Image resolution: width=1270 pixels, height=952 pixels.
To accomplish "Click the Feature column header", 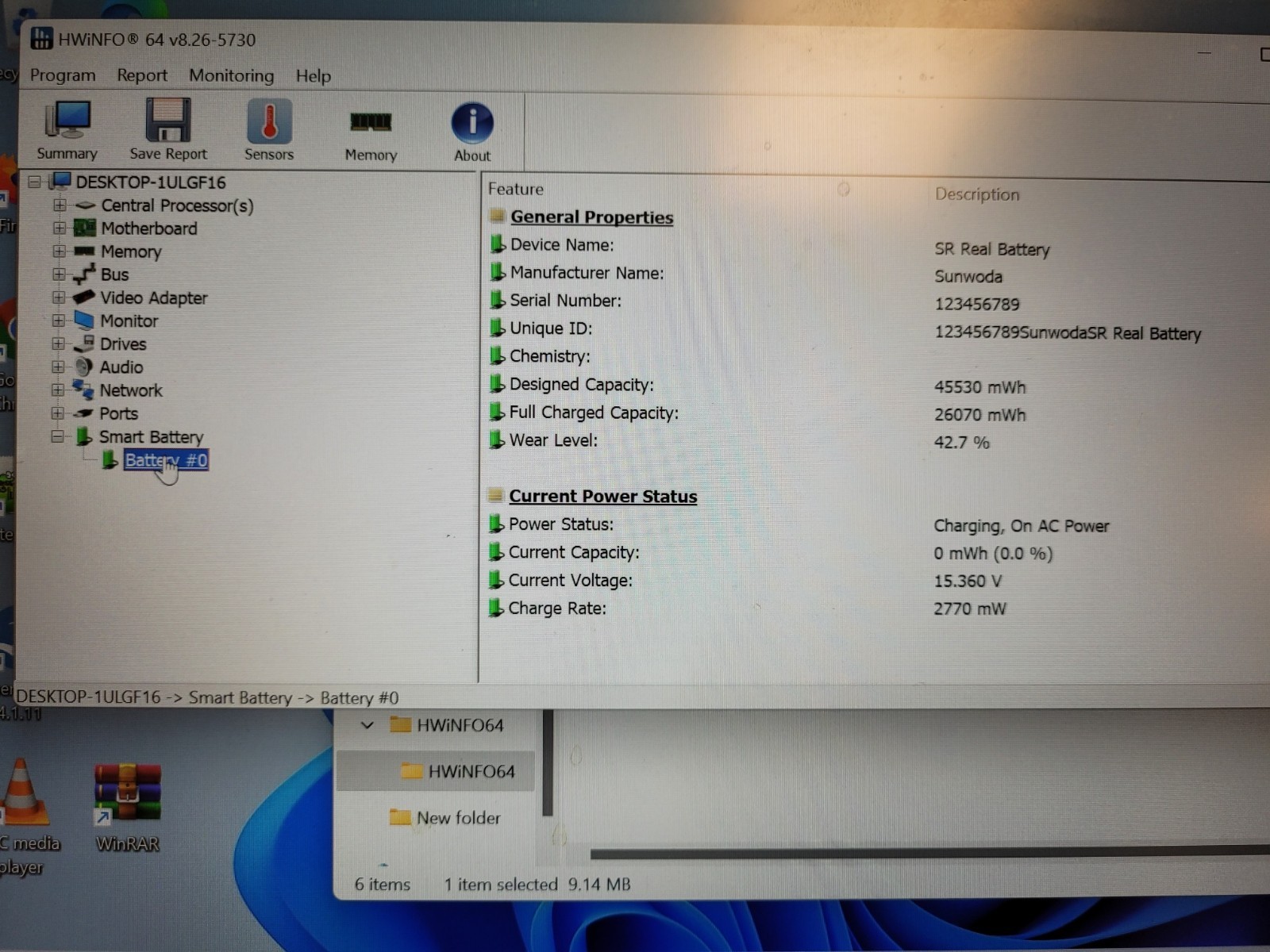I will pos(516,189).
